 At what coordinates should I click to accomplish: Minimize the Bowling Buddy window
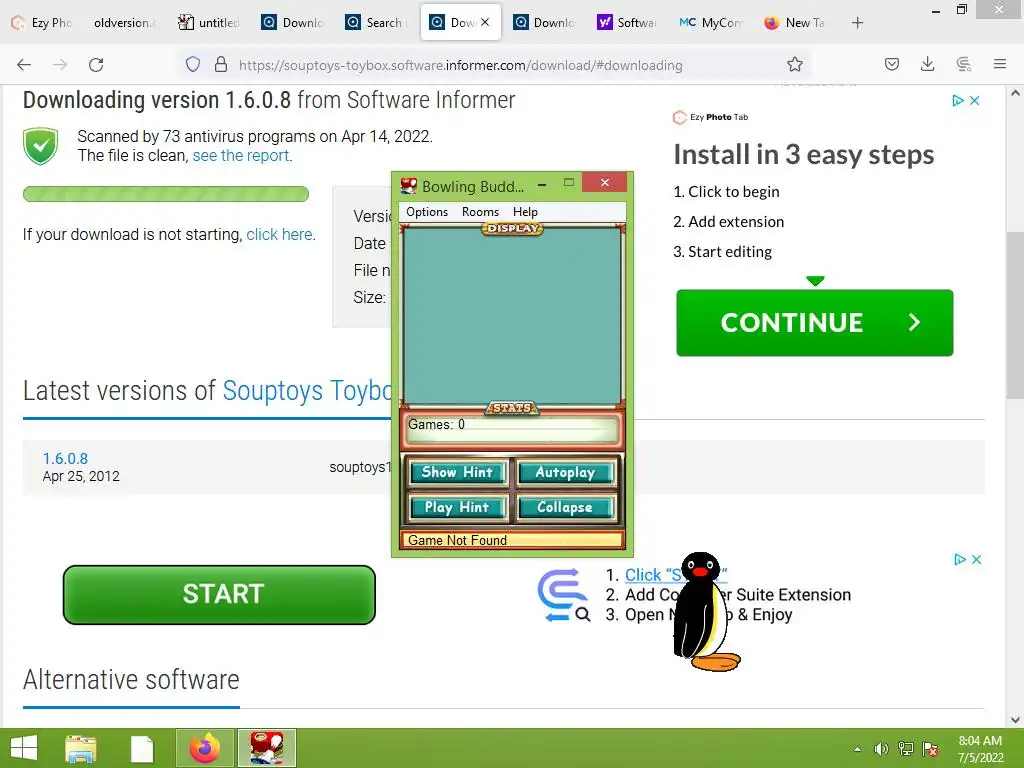pyautogui.click(x=542, y=185)
